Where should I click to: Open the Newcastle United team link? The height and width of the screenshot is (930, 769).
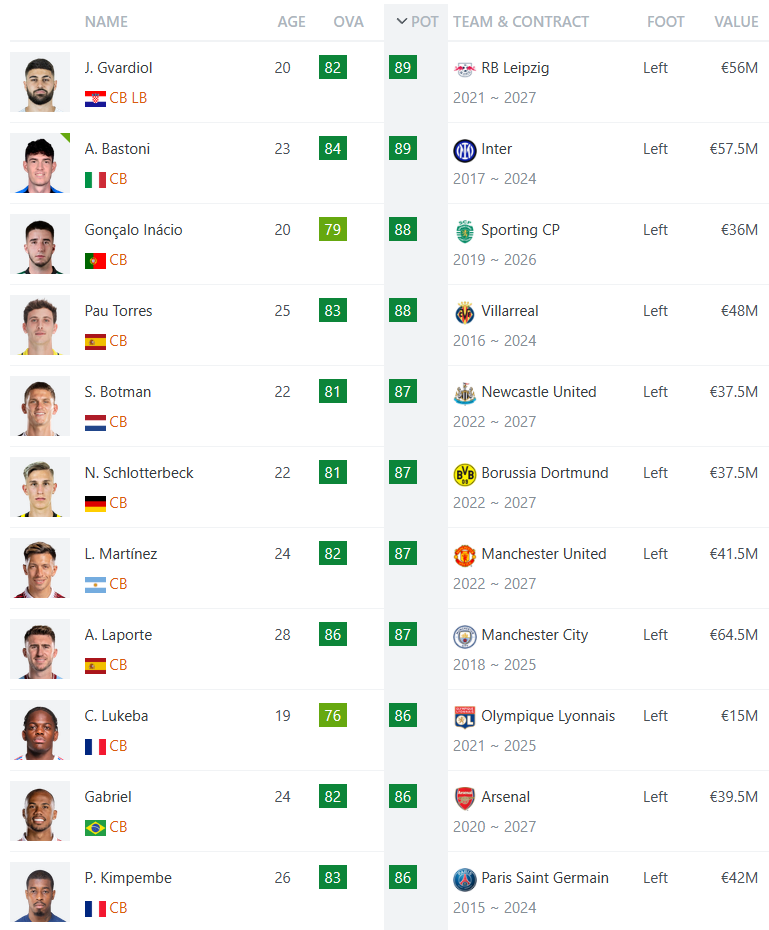point(538,392)
